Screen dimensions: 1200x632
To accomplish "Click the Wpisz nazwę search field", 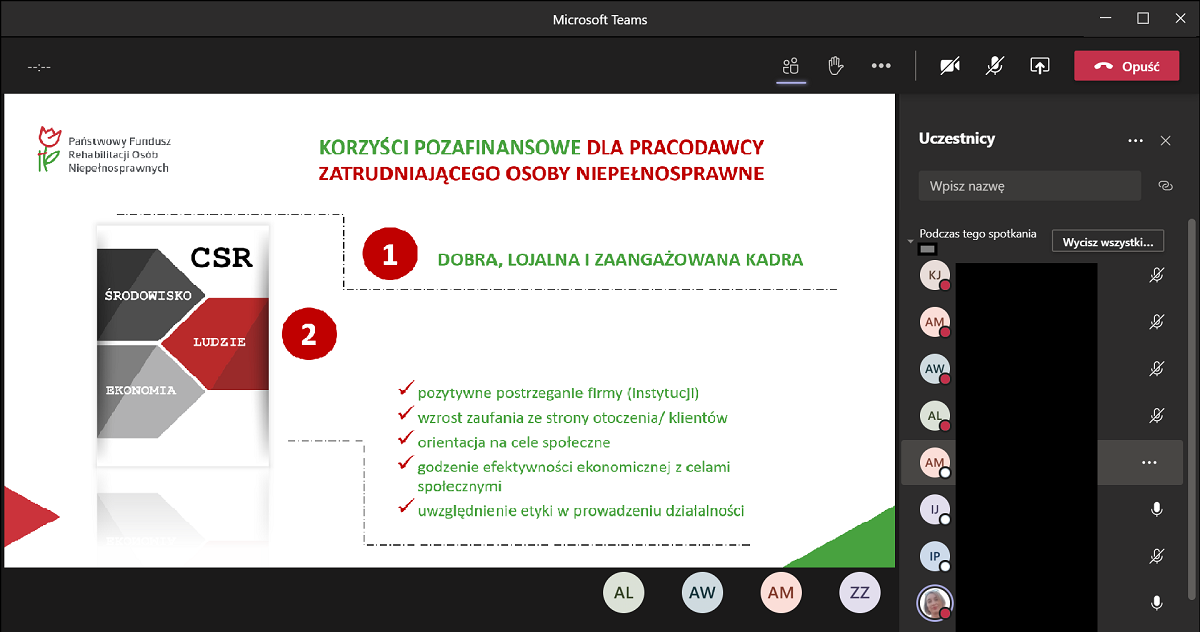I will [1029, 186].
